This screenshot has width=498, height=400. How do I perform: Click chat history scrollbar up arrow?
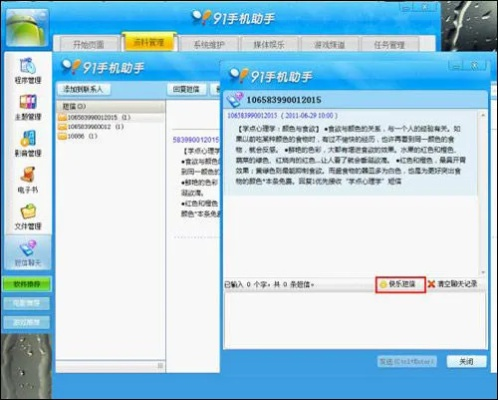pyautogui.click(x=483, y=115)
